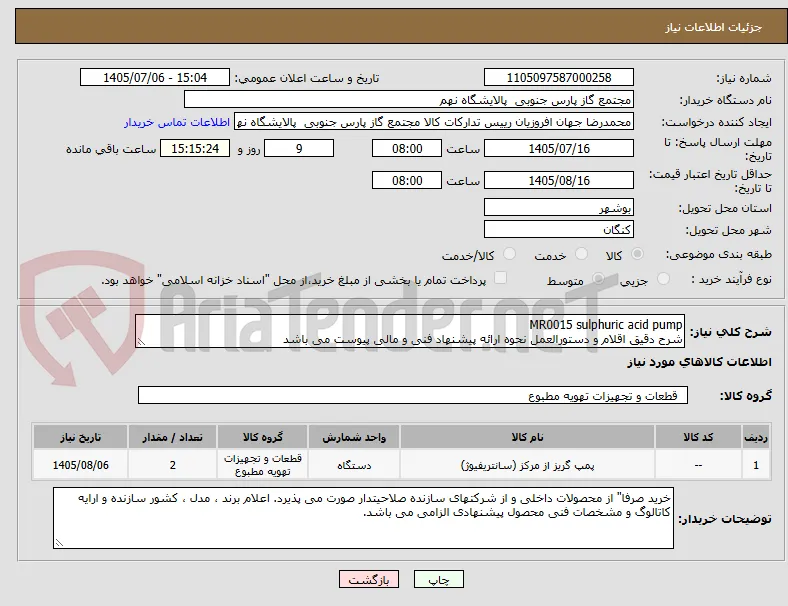
Task: Click the announcement date field 1405/07/06 - 15:04
Action: (x=155, y=77)
